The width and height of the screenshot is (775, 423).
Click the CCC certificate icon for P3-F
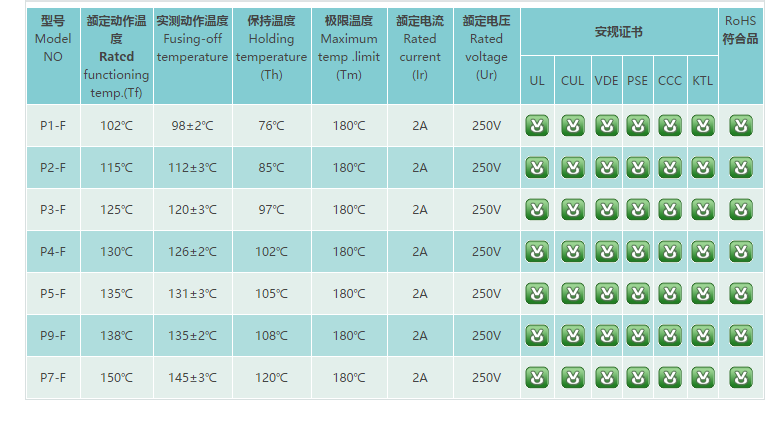click(x=670, y=209)
